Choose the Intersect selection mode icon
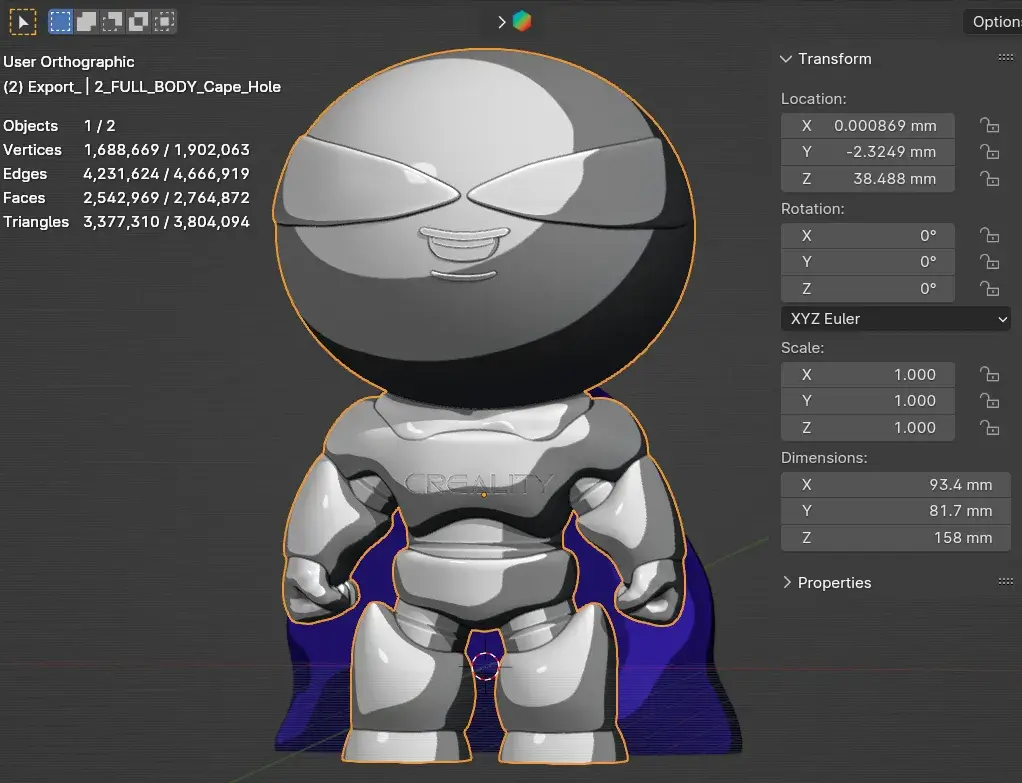The height and width of the screenshot is (783, 1022). tap(165, 20)
